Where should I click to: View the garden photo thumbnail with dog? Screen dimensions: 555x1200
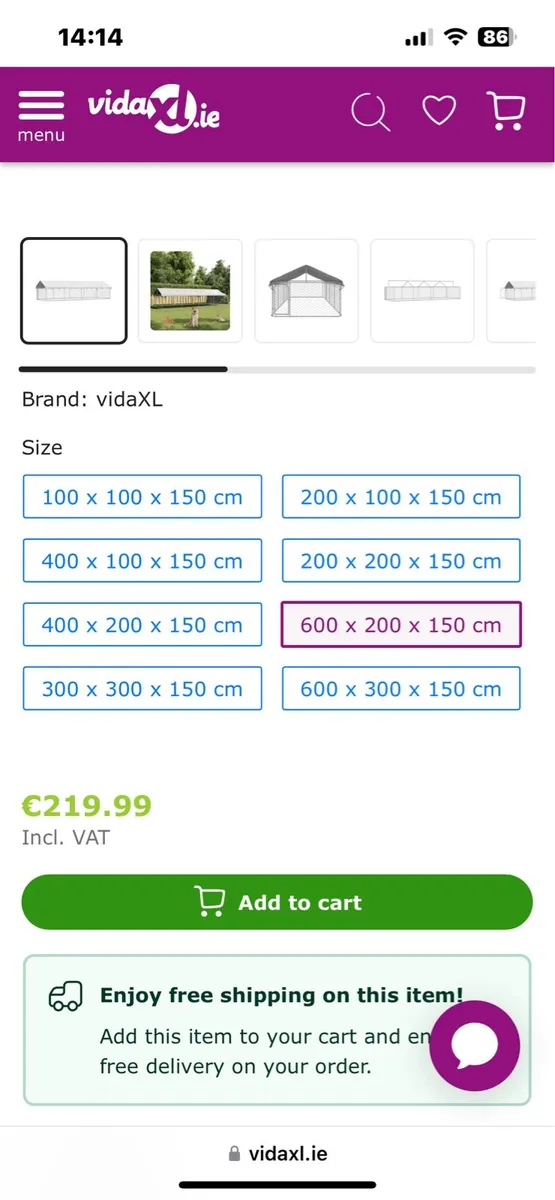pyautogui.click(x=190, y=290)
